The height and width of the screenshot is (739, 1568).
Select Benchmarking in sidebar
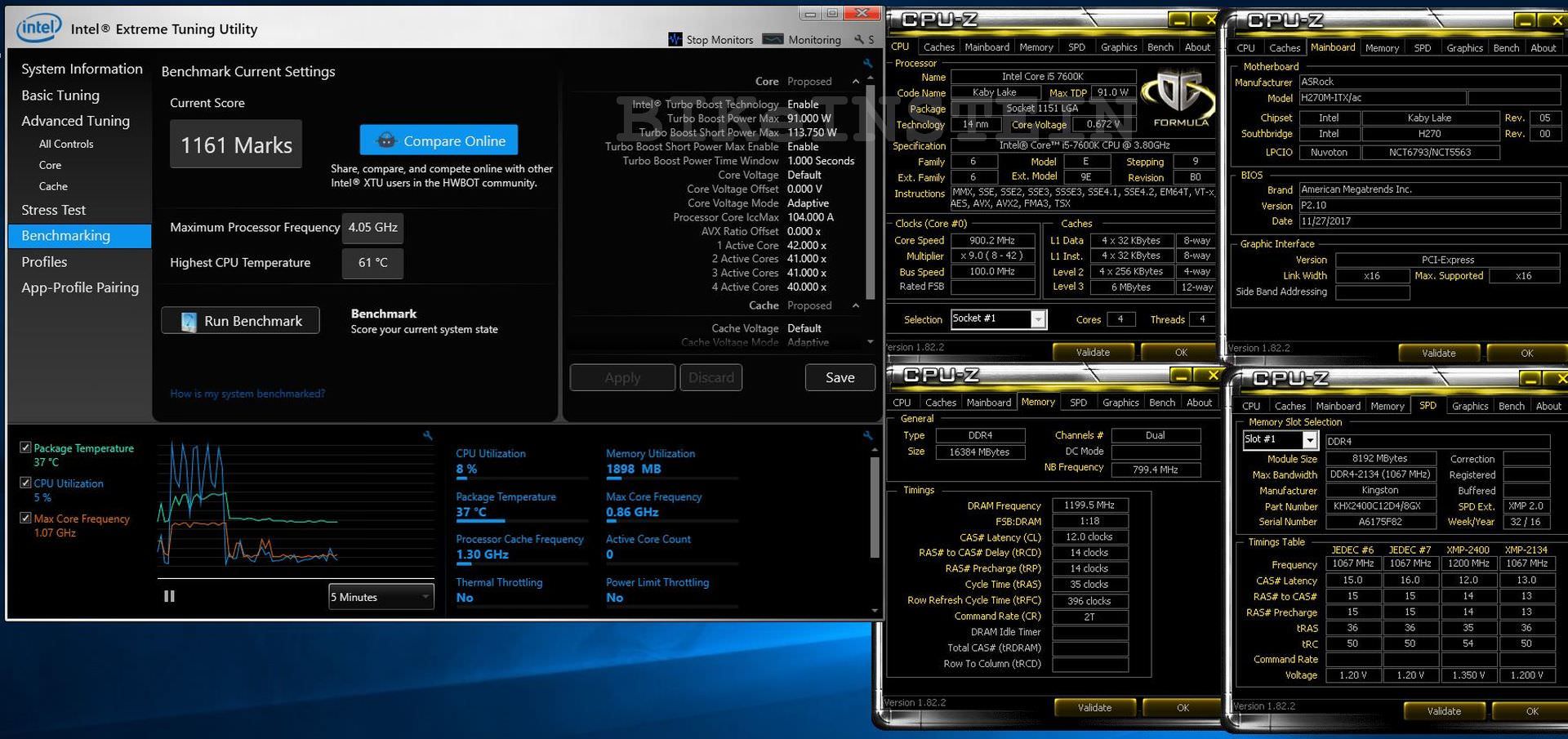coord(80,236)
